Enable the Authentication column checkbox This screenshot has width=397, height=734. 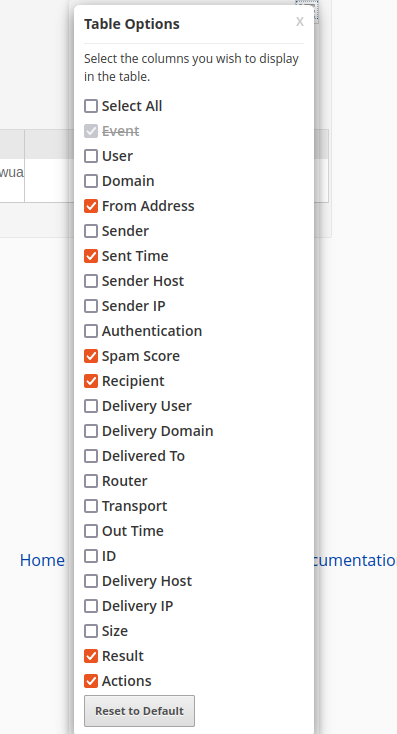point(91,331)
